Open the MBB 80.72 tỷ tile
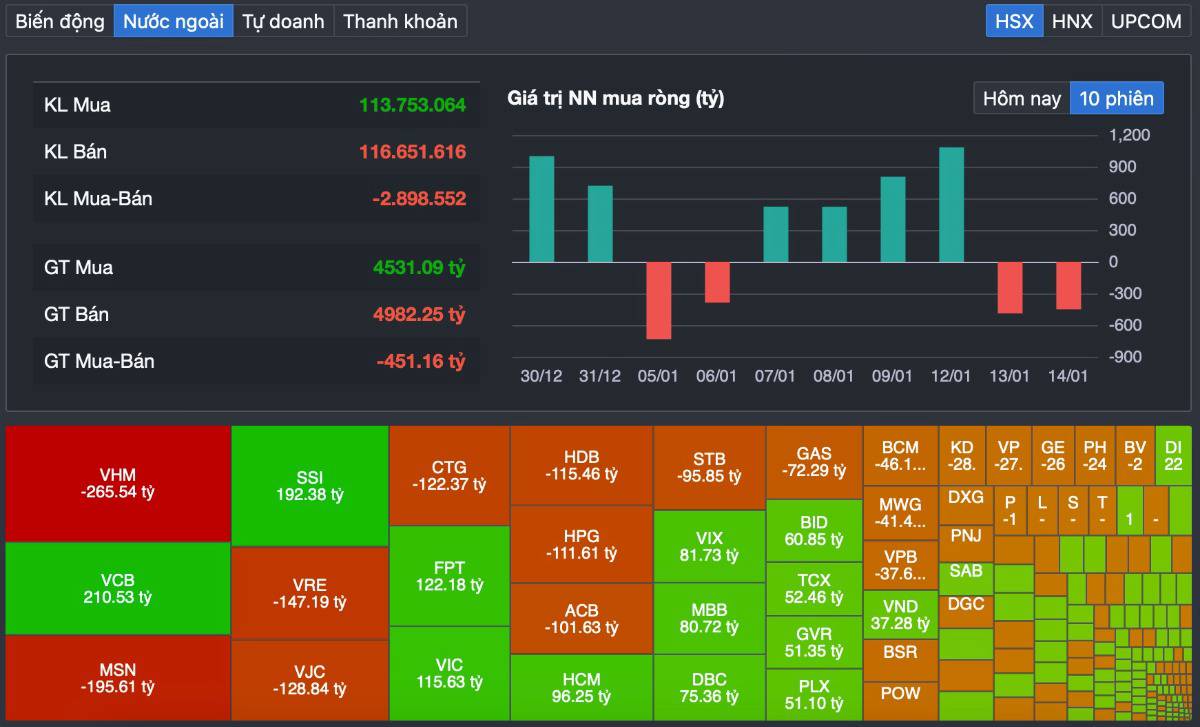 point(709,618)
